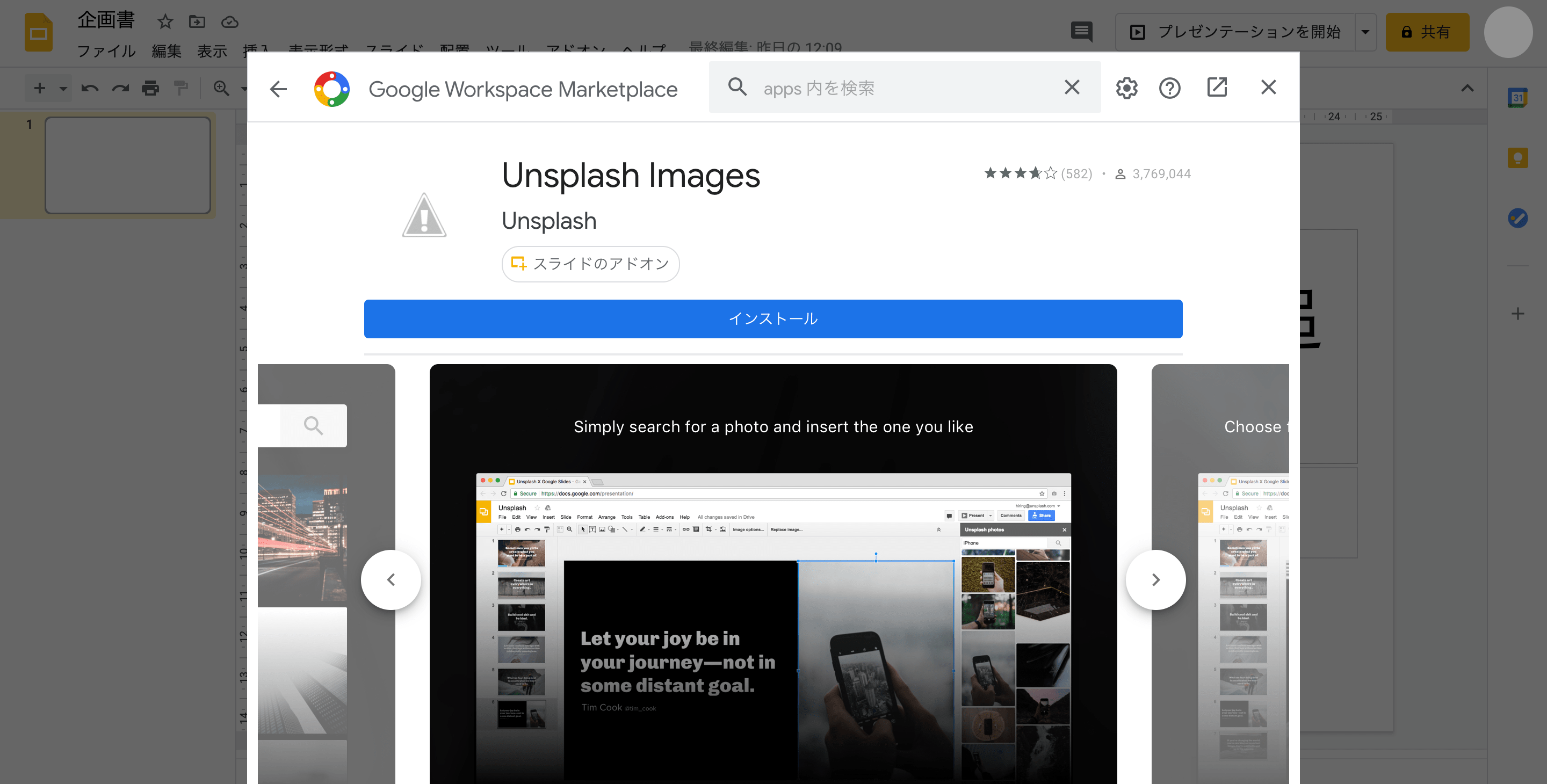Viewport: 1547px width, 784px height.
Task: Open the Unsplash developer link
Action: click(549, 221)
